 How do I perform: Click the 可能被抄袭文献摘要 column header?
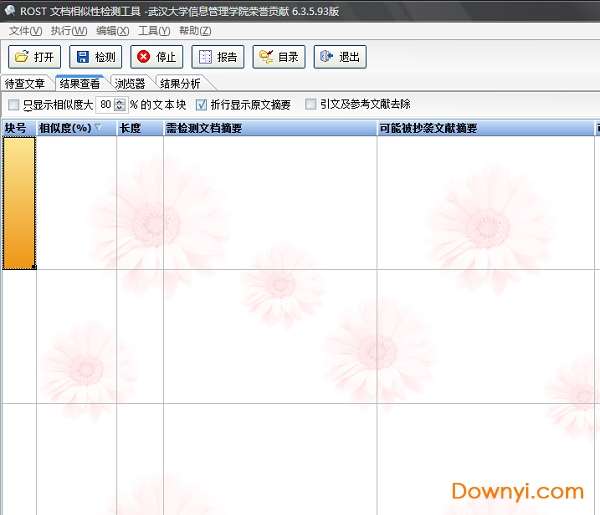click(x=486, y=128)
